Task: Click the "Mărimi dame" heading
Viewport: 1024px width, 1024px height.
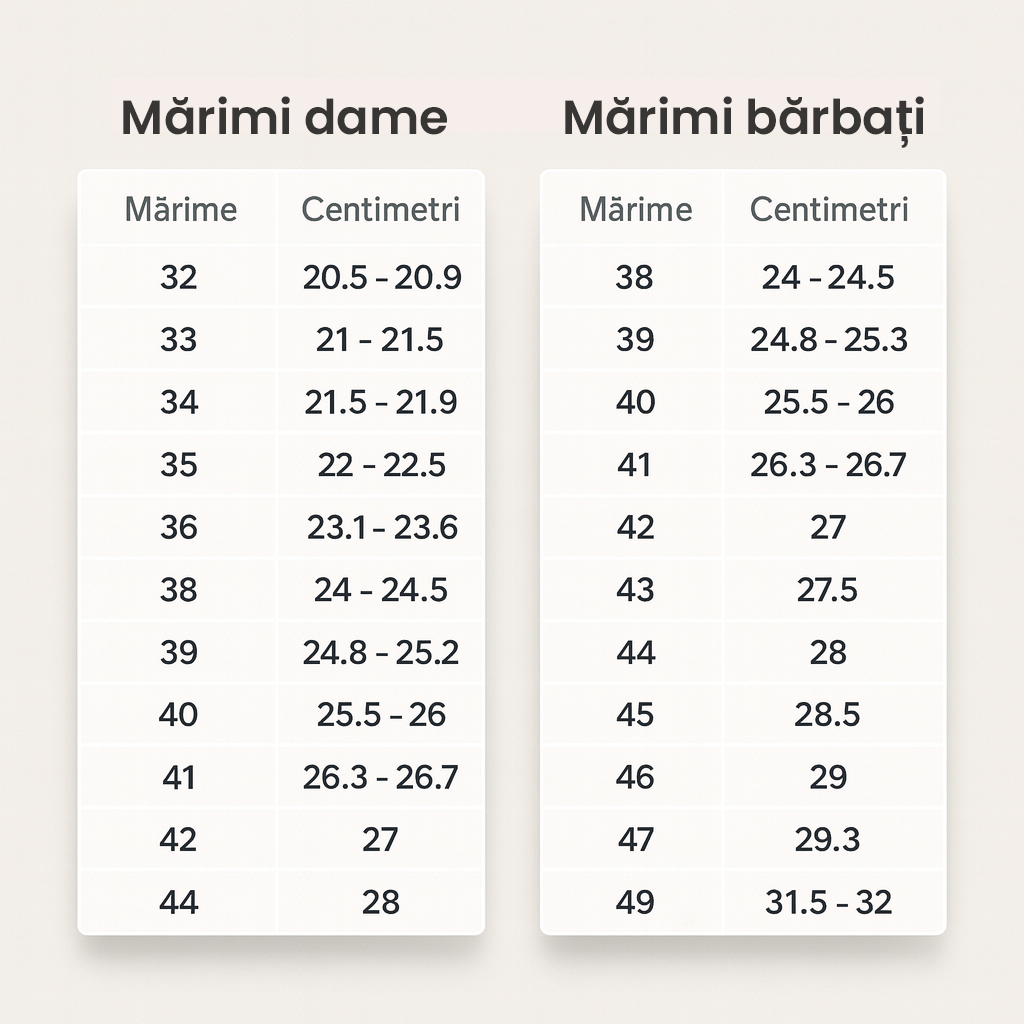Action: pyautogui.click(x=284, y=118)
